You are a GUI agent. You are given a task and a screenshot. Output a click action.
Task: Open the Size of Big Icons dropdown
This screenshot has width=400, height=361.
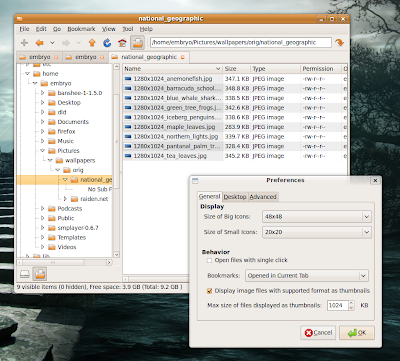tap(317, 216)
